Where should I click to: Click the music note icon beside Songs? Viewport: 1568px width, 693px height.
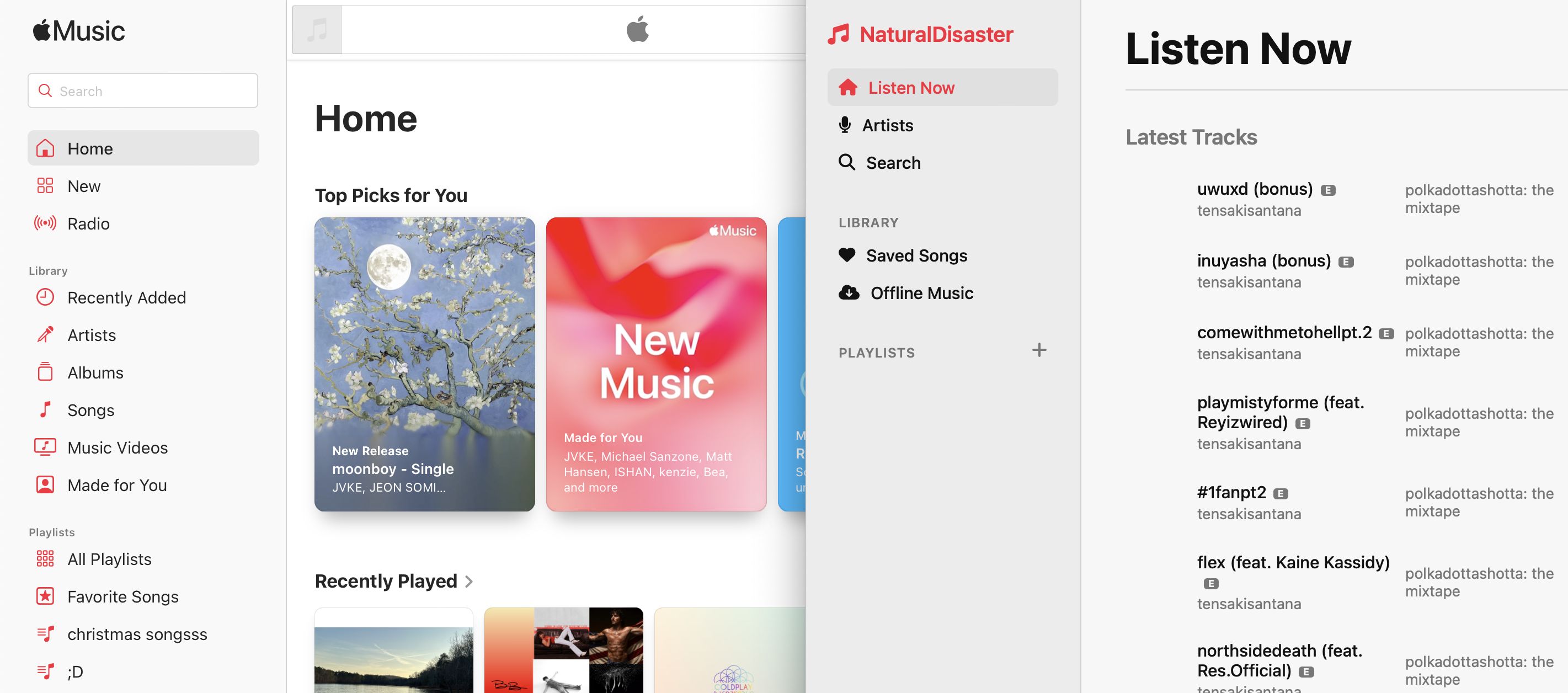coord(45,409)
